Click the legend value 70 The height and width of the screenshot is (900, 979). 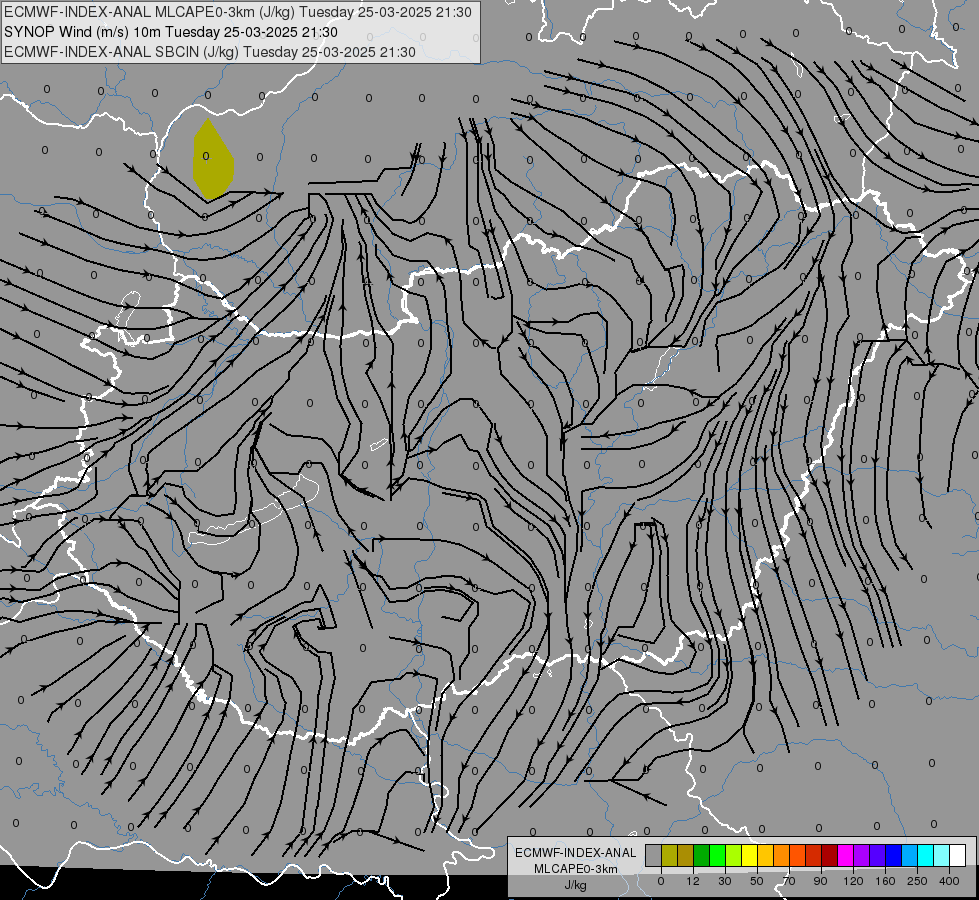pos(789,881)
